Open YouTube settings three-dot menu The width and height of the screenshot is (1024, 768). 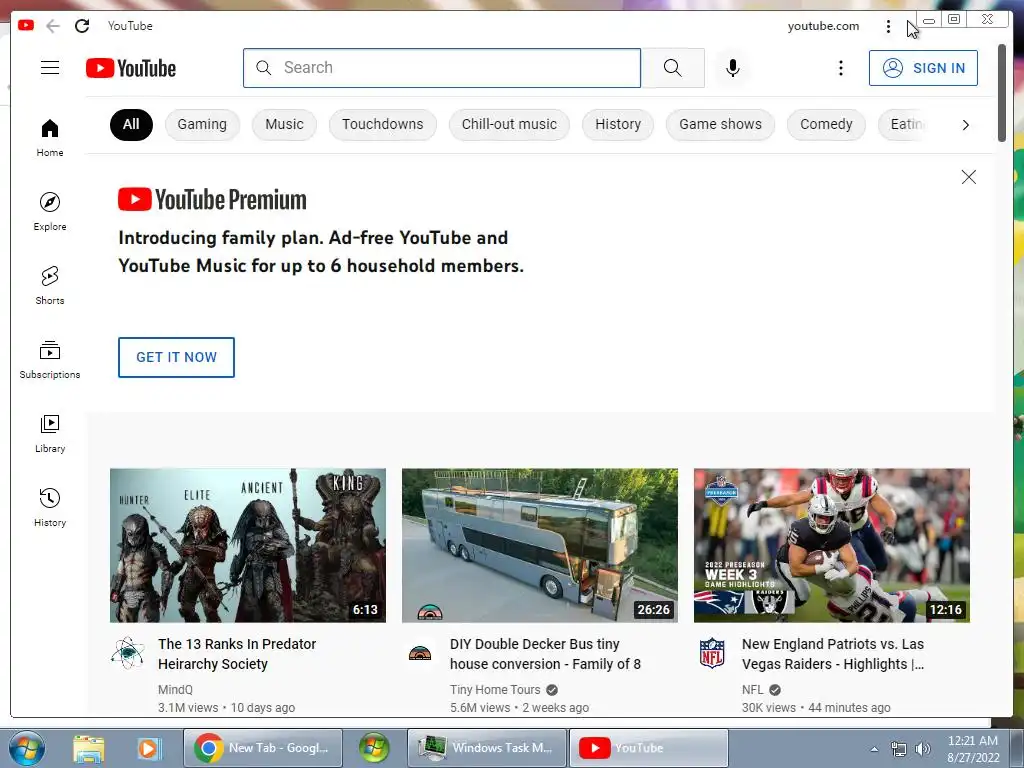click(840, 68)
